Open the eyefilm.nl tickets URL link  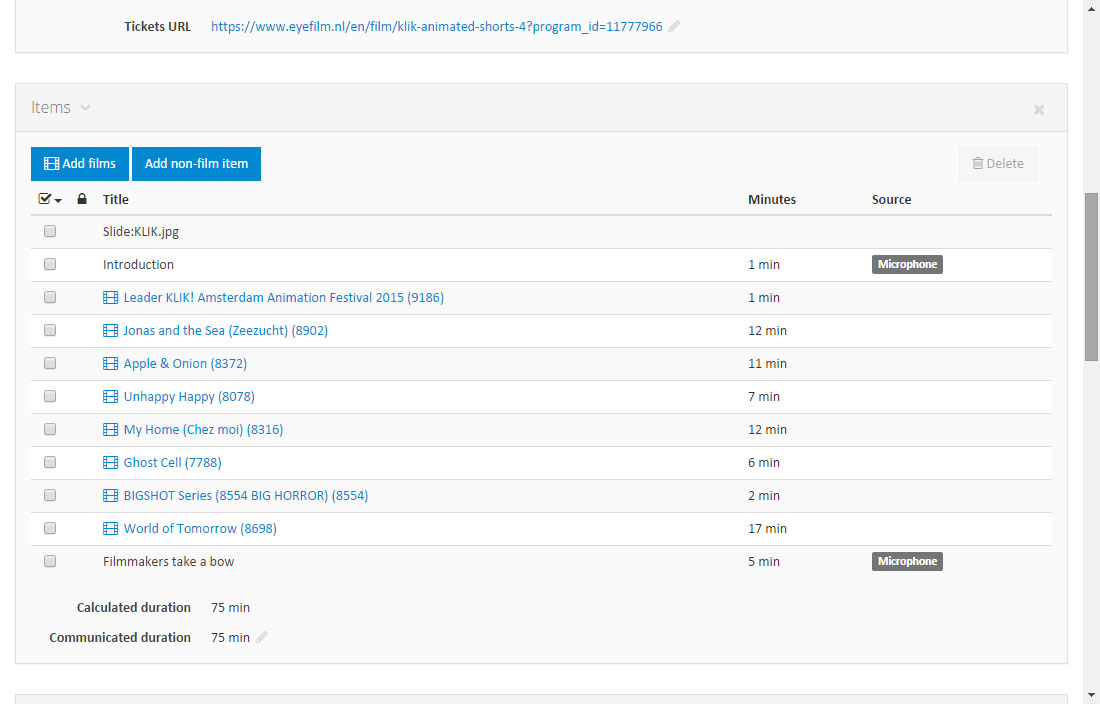(x=436, y=27)
